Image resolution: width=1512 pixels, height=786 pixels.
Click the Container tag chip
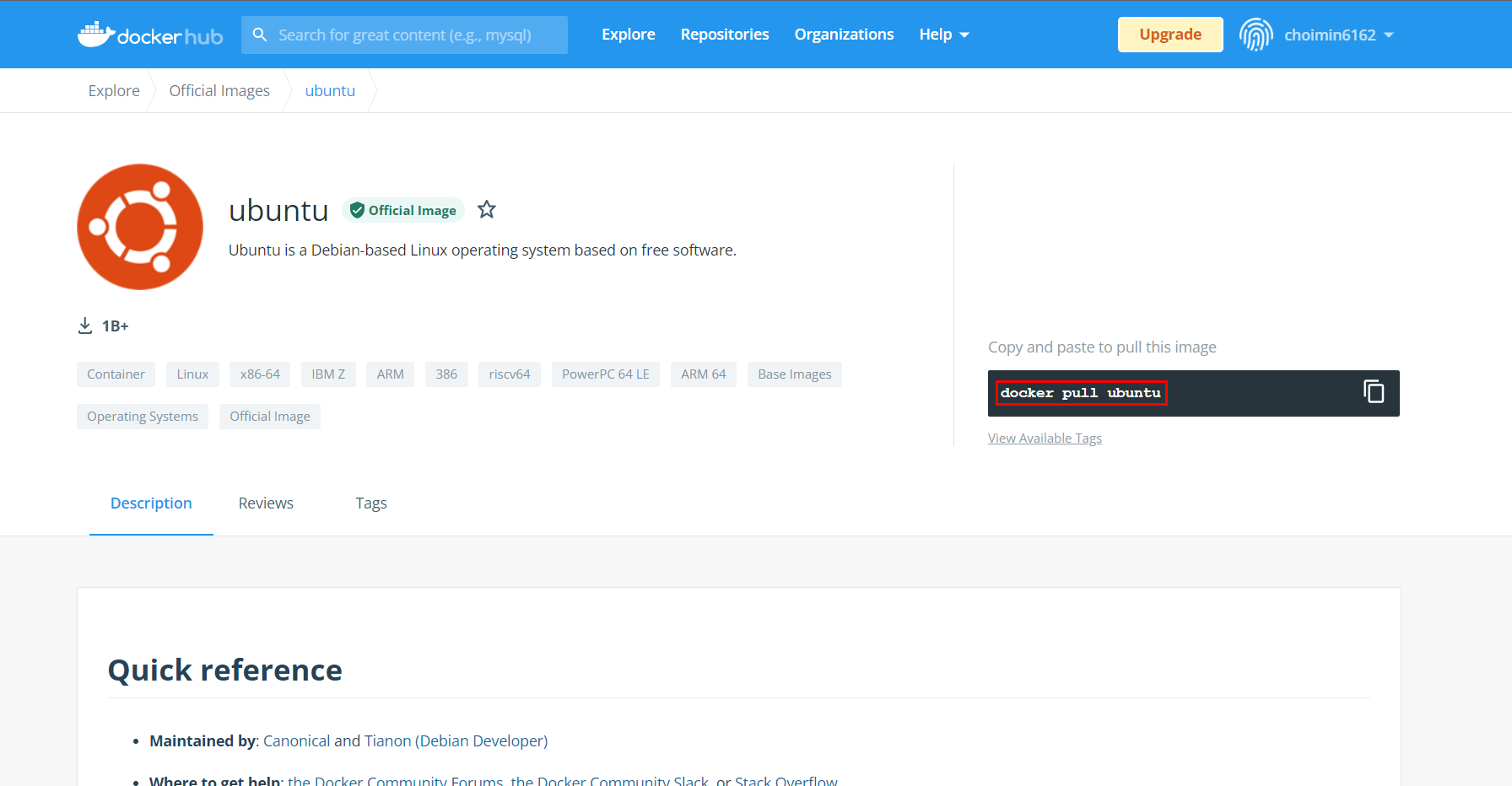[116, 374]
